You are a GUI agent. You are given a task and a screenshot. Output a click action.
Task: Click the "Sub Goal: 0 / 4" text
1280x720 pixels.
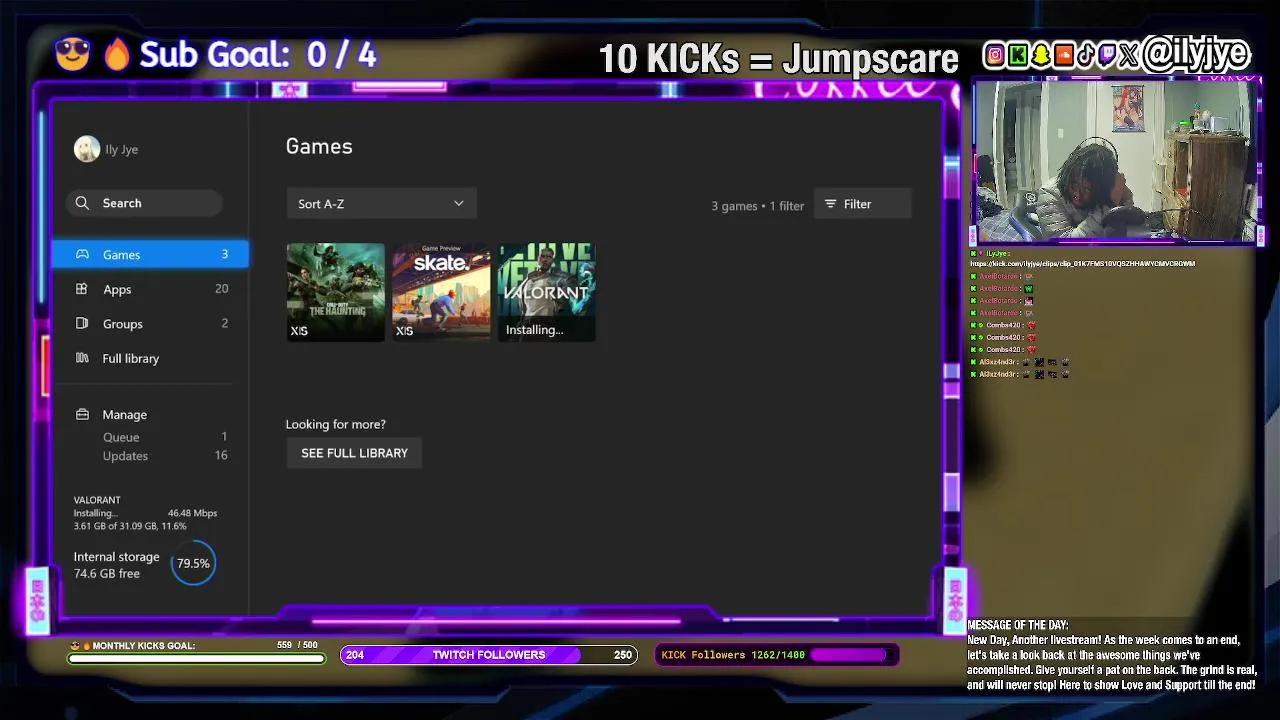coord(257,55)
